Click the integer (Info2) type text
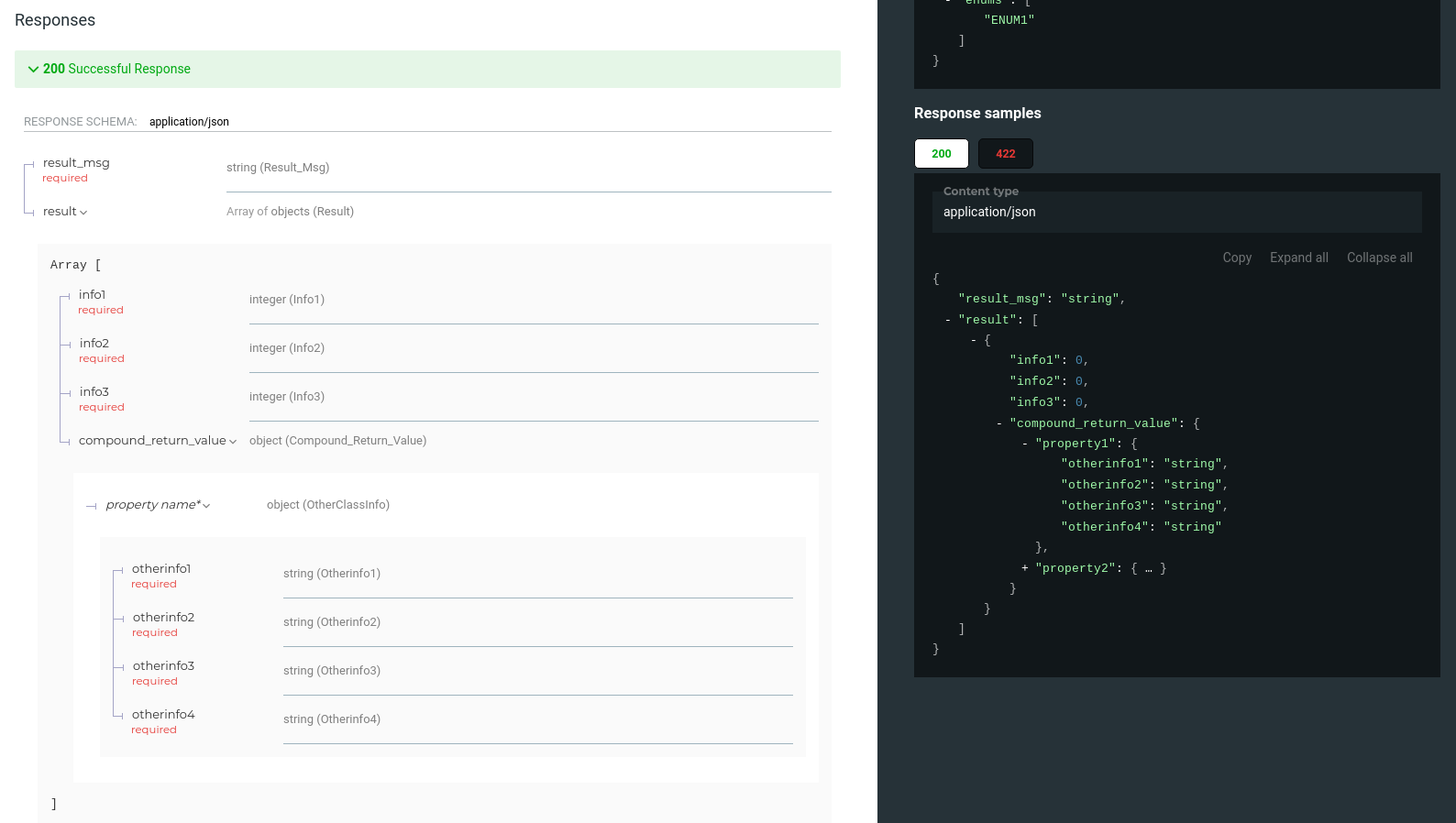Screen dimensions: 1456x823 287,348
